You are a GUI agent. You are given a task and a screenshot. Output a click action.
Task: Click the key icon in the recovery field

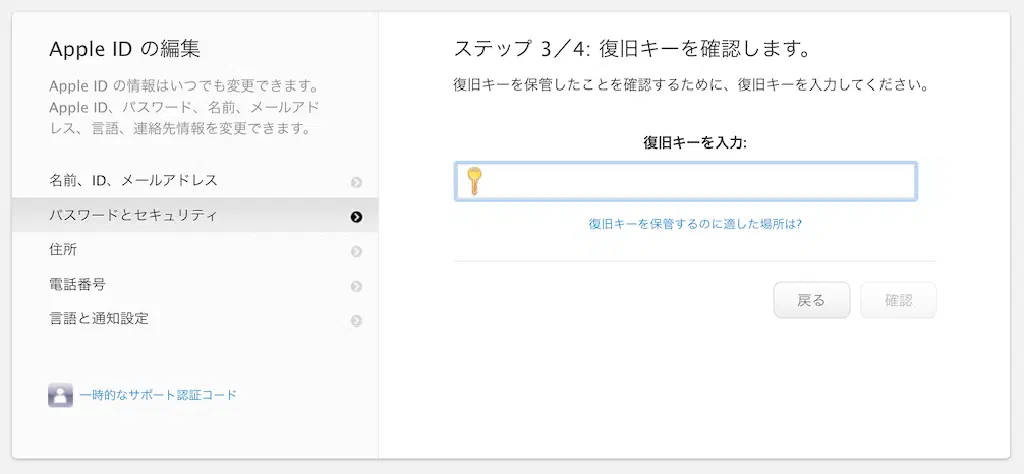tap(474, 181)
